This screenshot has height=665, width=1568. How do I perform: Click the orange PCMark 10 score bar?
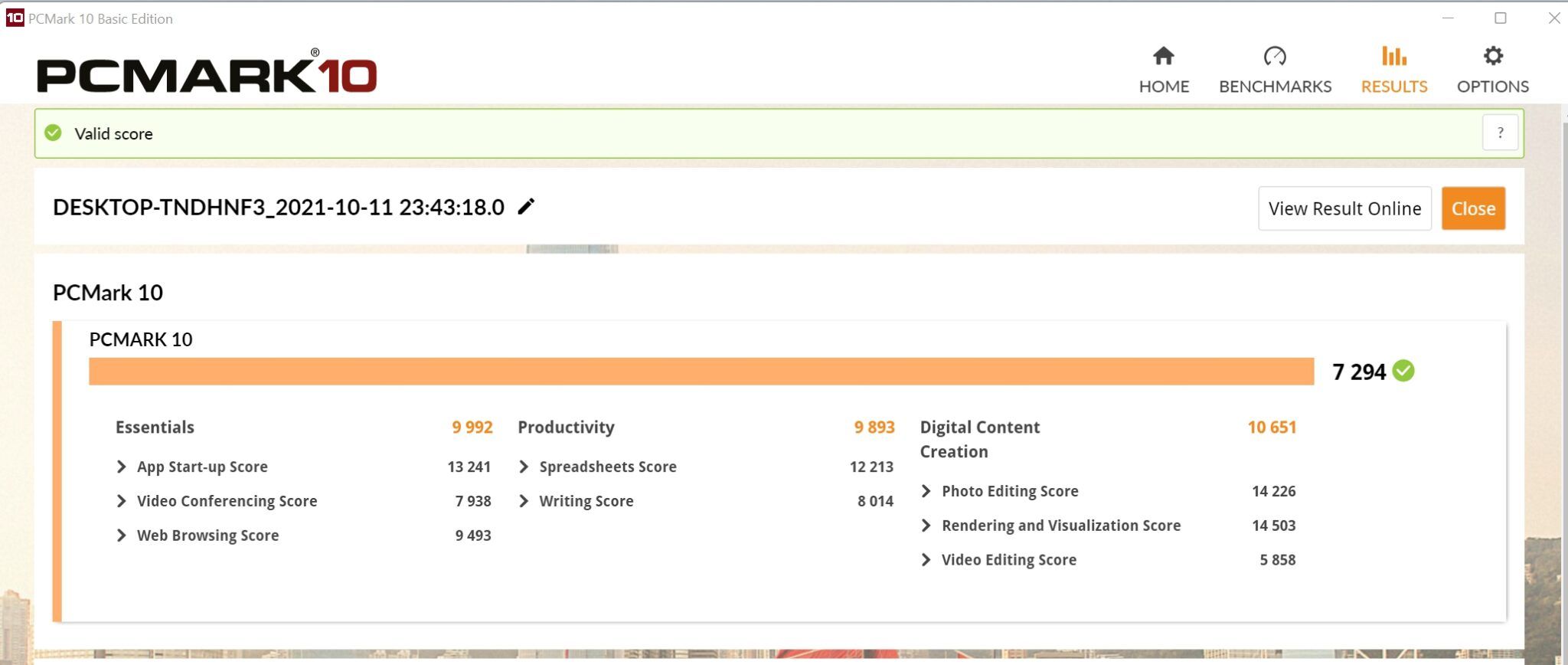tap(701, 372)
